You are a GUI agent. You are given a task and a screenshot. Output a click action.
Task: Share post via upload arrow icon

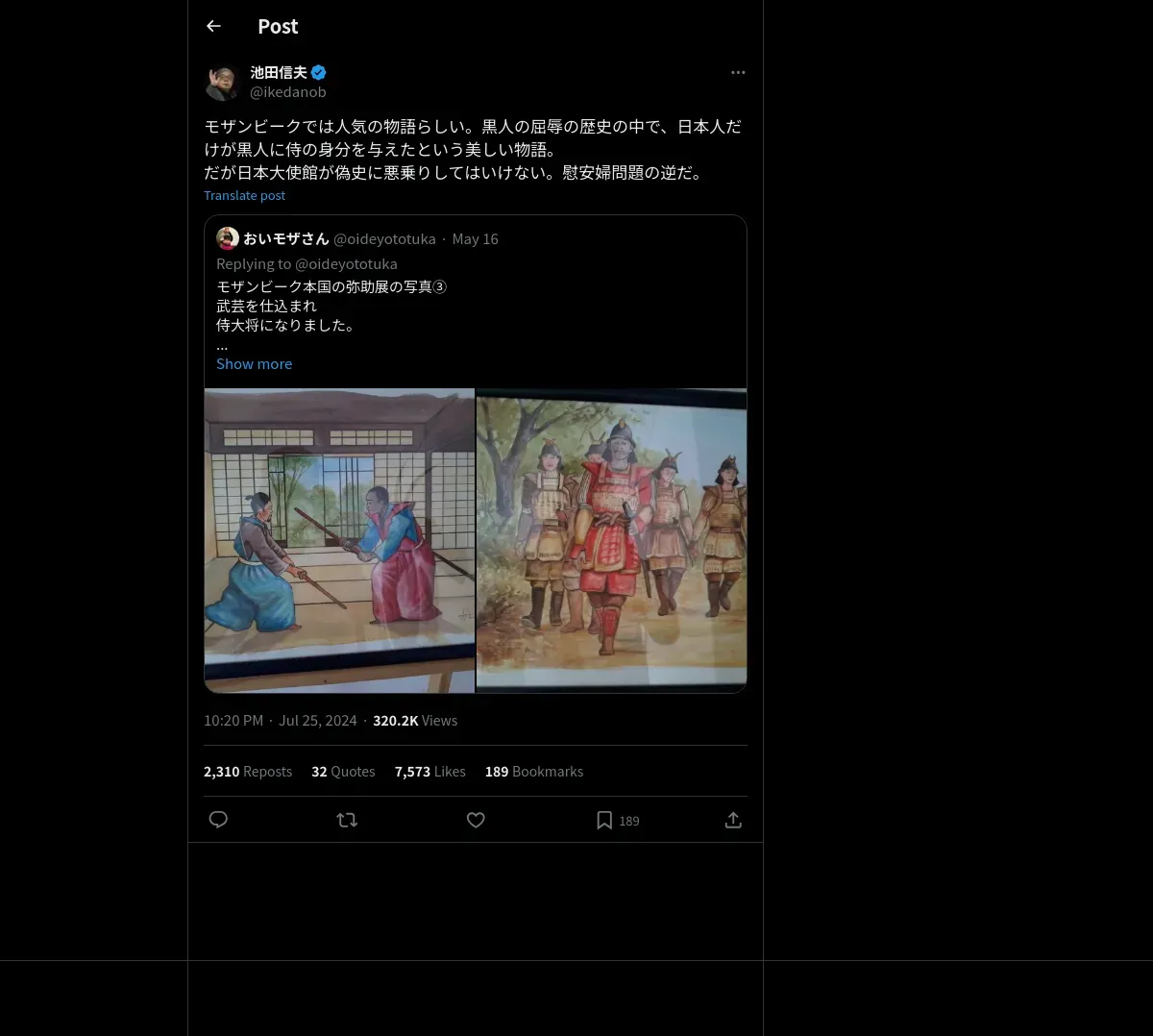pyautogui.click(x=733, y=820)
